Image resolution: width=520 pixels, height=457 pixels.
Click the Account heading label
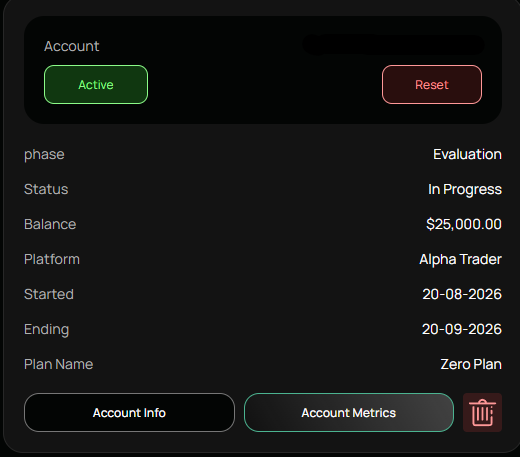[x=72, y=46]
